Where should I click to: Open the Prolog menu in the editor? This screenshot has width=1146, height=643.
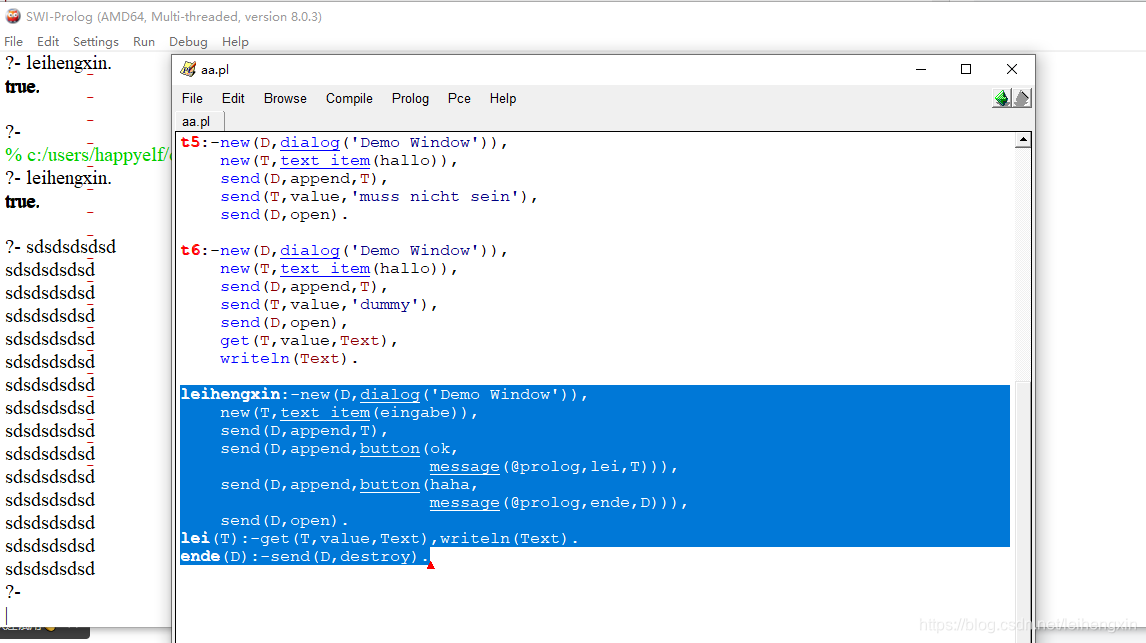pyautogui.click(x=410, y=98)
